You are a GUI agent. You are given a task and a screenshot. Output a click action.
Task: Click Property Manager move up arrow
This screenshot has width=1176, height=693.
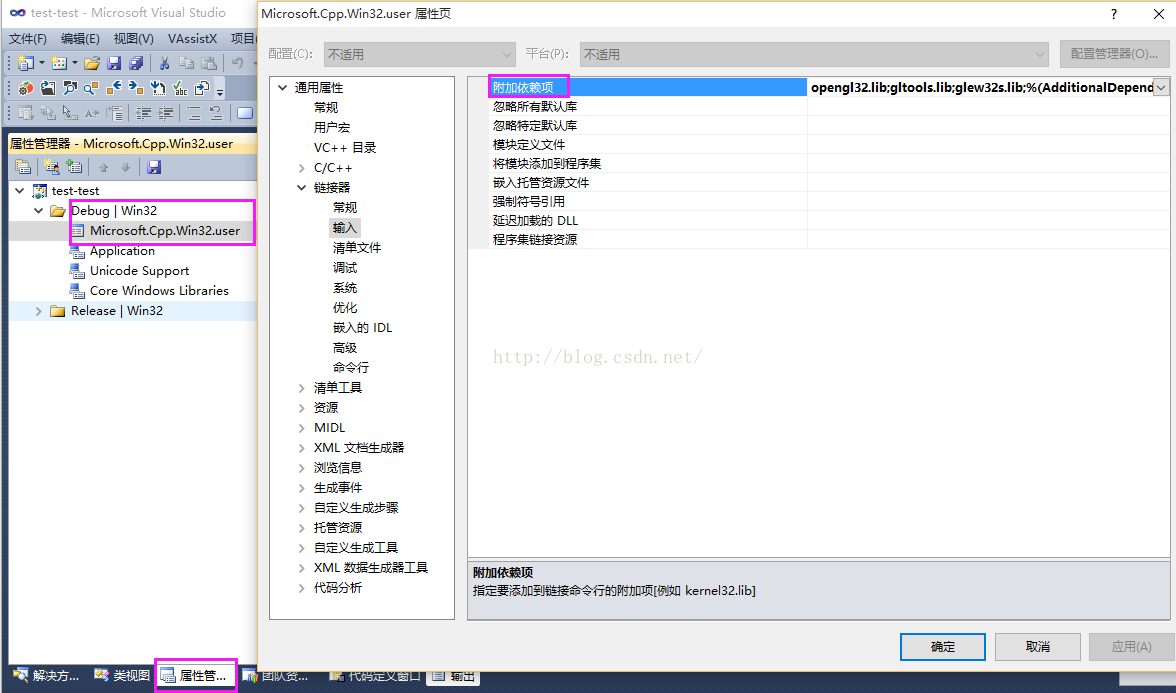[104, 167]
